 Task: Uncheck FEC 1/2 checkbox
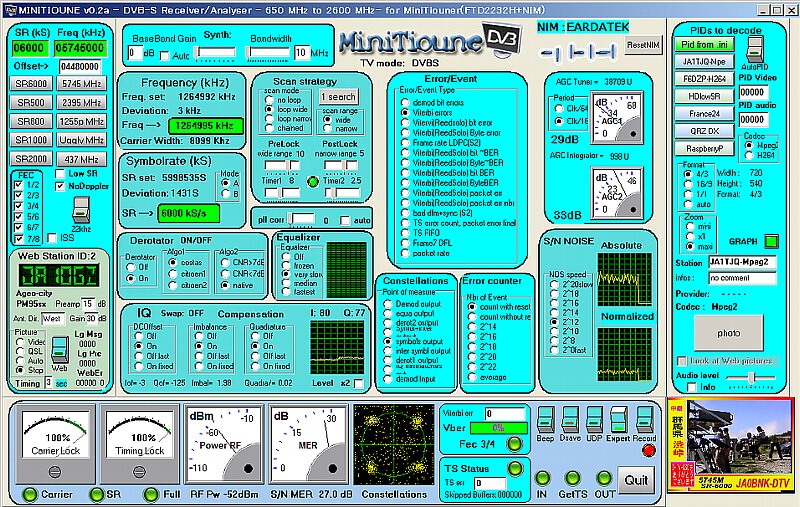19,185
